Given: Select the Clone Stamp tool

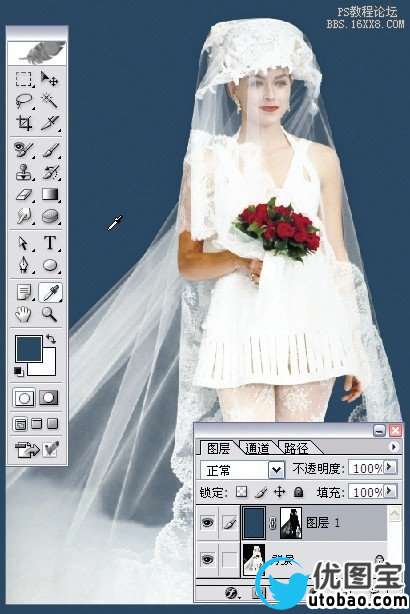Looking at the screenshot, I should coord(24,172).
